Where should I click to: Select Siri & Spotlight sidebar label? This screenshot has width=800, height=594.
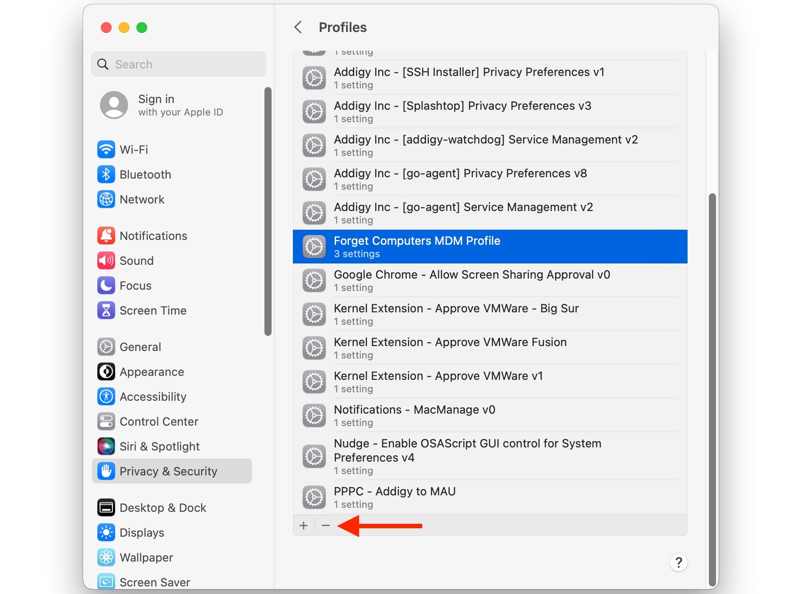tap(160, 447)
